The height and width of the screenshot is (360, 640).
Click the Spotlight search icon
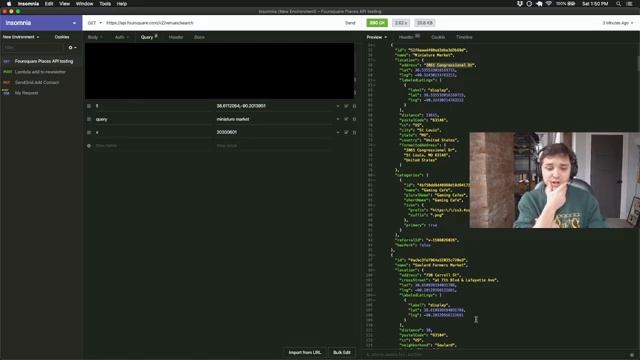click(618, 4)
